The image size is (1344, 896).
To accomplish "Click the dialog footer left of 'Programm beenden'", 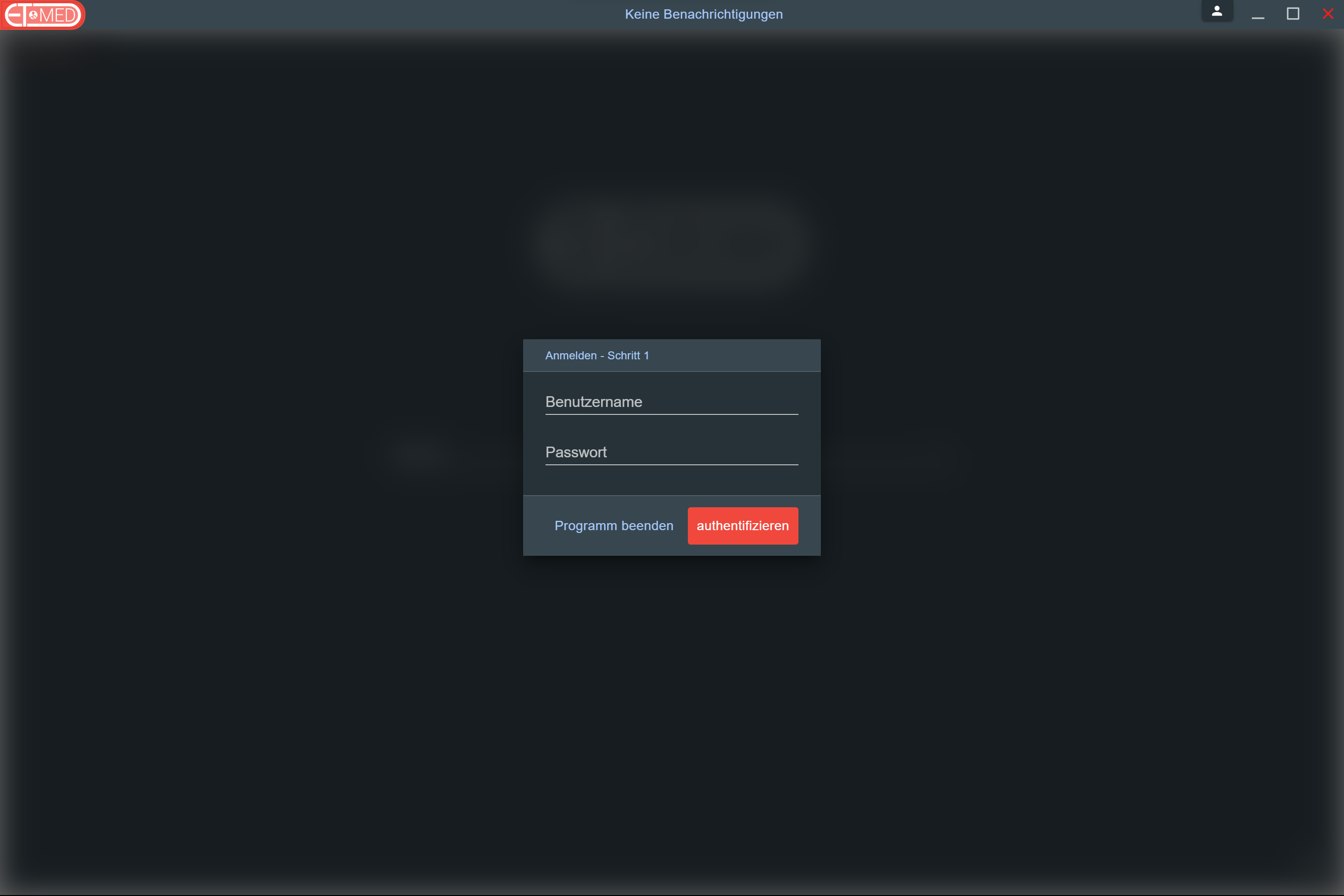I will (x=538, y=526).
